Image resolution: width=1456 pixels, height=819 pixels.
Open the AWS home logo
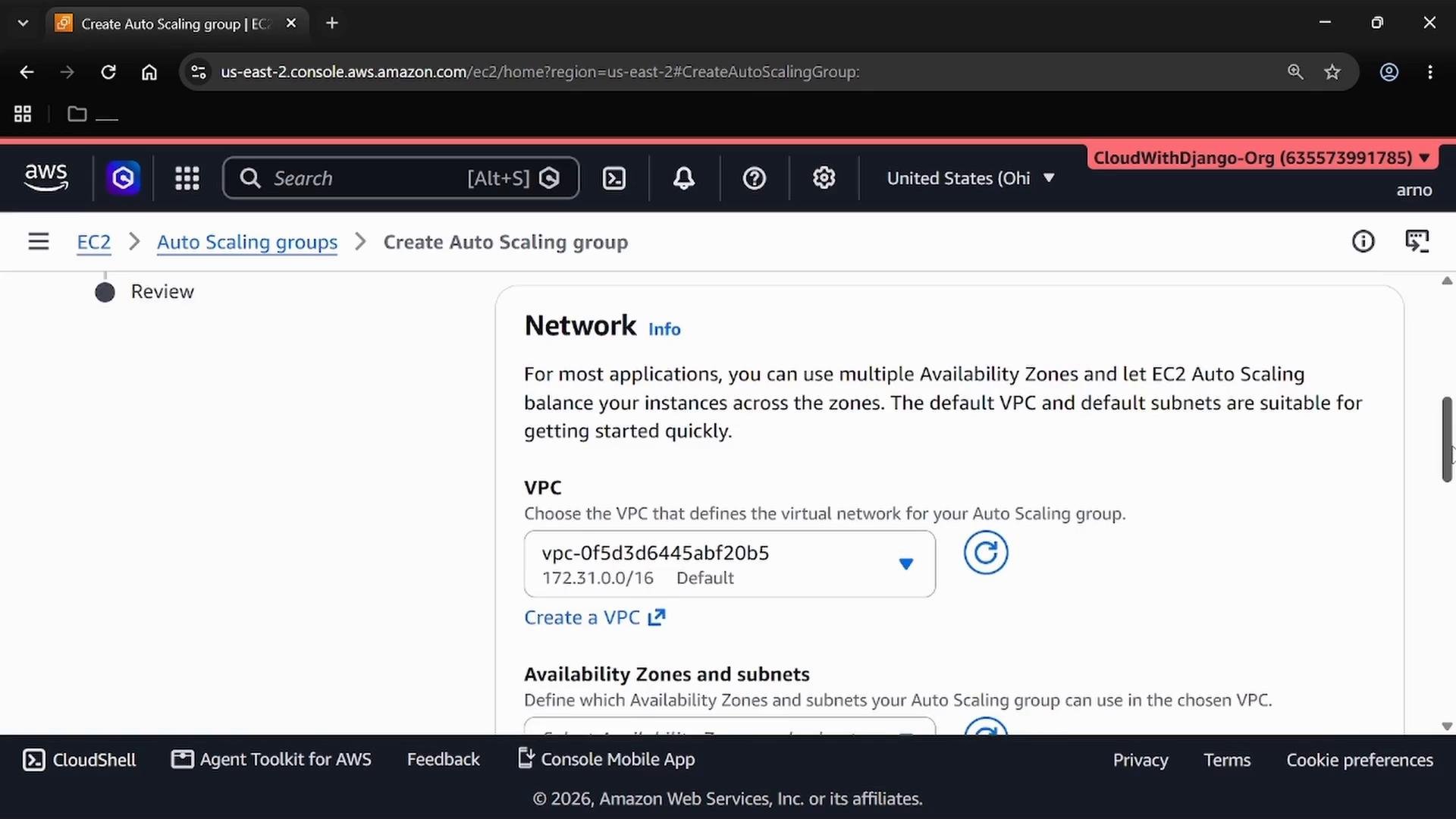point(46,178)
